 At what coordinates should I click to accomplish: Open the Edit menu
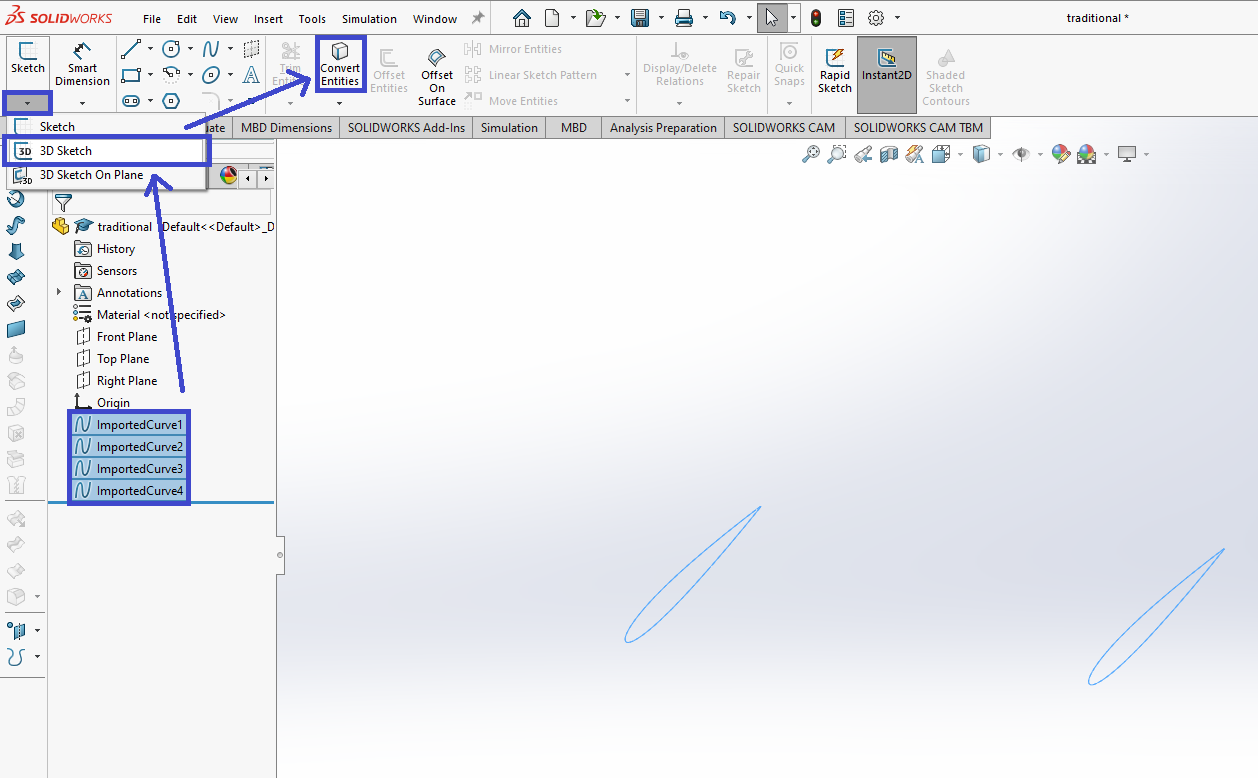click(x=187, y=19)
